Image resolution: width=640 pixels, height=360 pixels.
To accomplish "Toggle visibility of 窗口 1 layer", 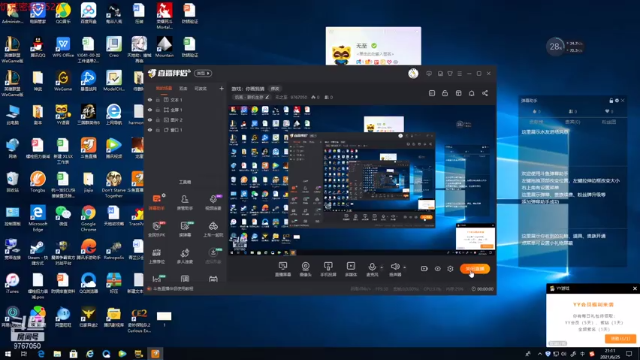I will [x=150, y=130].
